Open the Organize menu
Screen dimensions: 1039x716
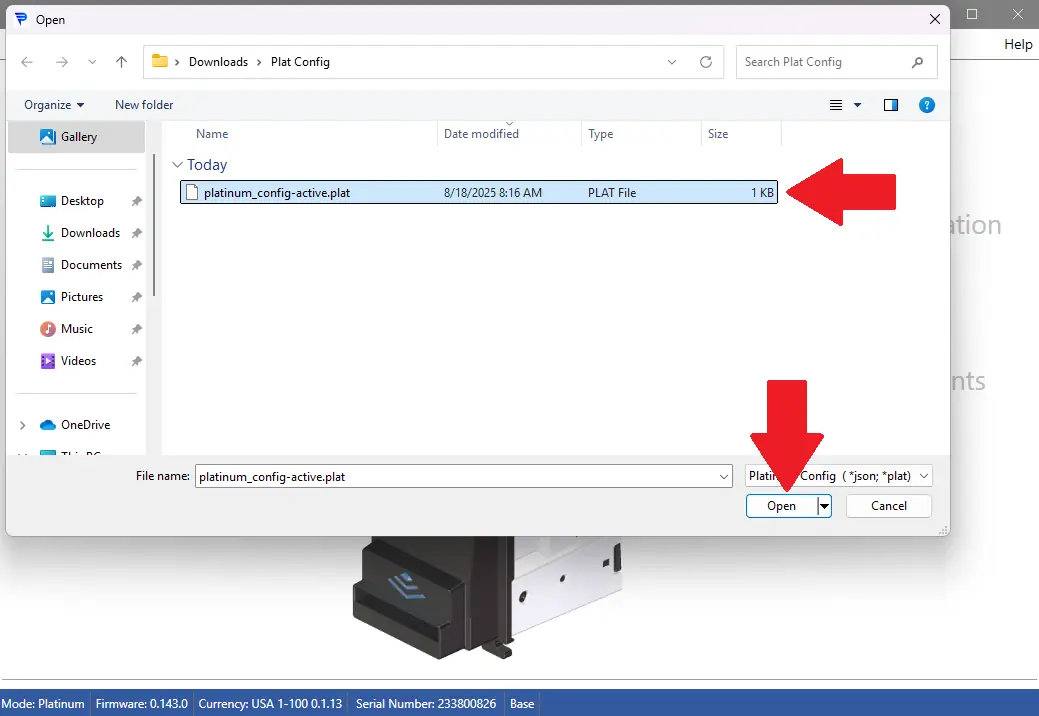[x=54, y=105]
